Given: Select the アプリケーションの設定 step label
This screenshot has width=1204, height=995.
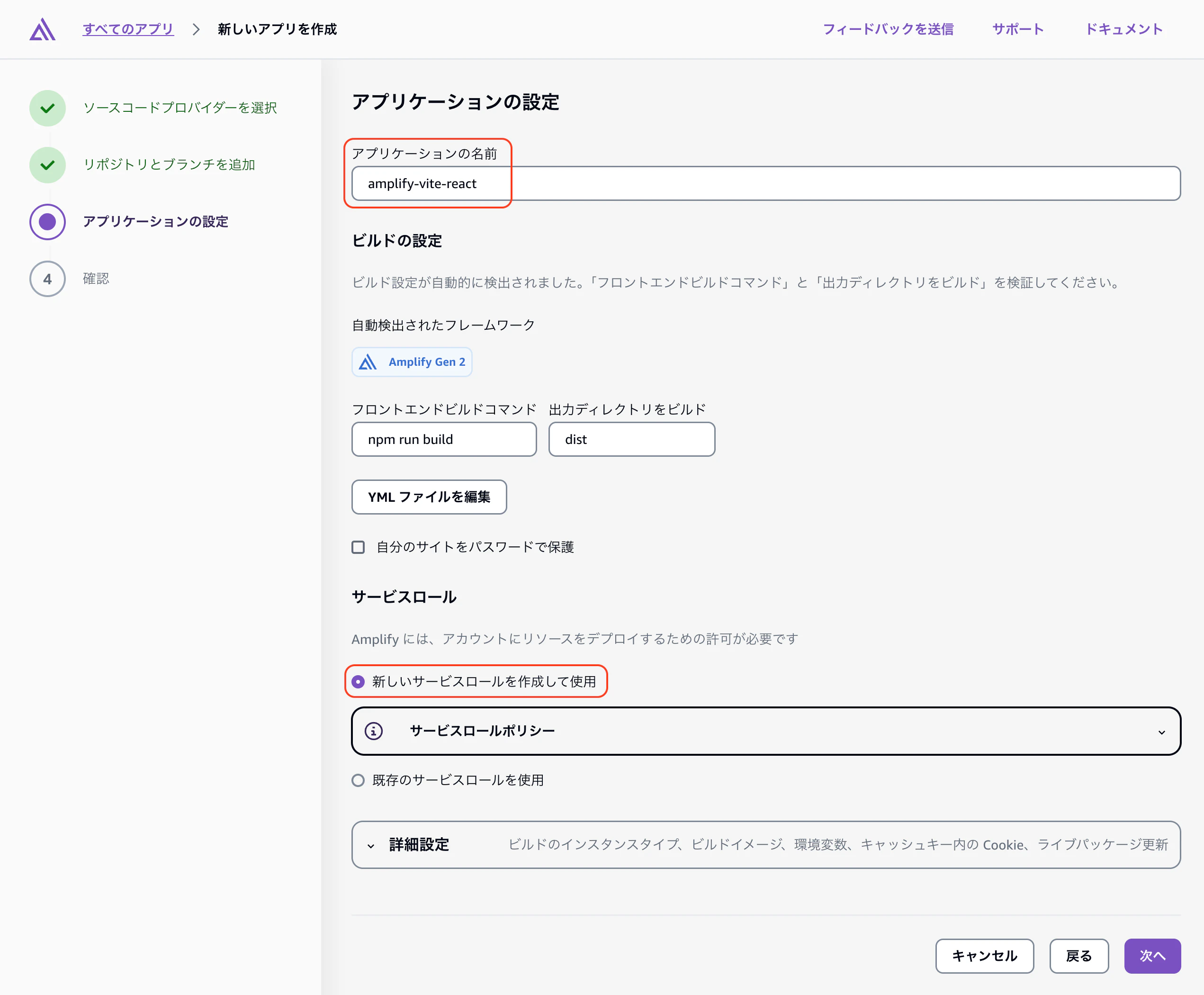Looking at the screenshot, I should pos(155,222).
